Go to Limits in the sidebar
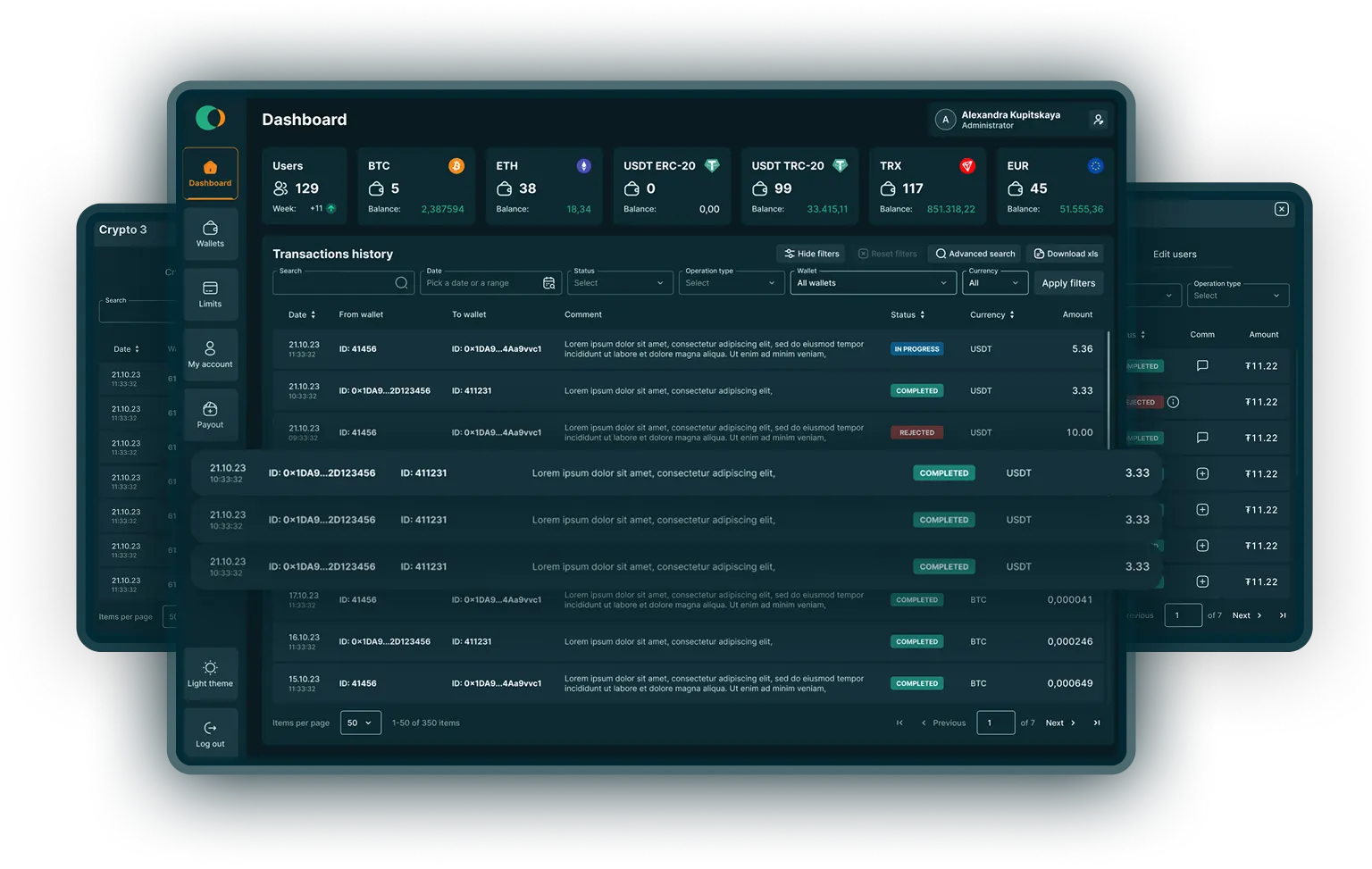This screenshot has width=1372, height=869. click(210, 294)
